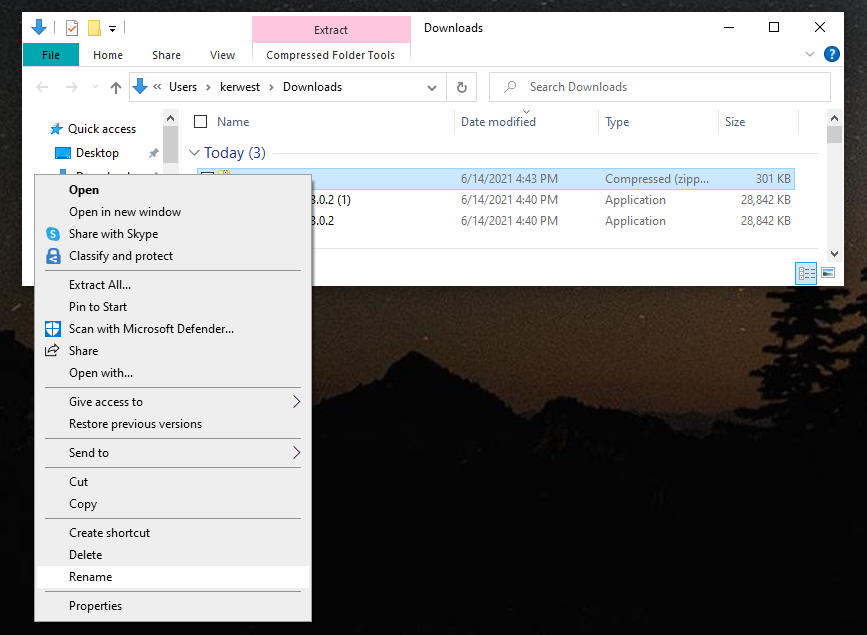The image size is (867, 635).
Task: Click the New Folder quick access icon
Action: [94, 27]
